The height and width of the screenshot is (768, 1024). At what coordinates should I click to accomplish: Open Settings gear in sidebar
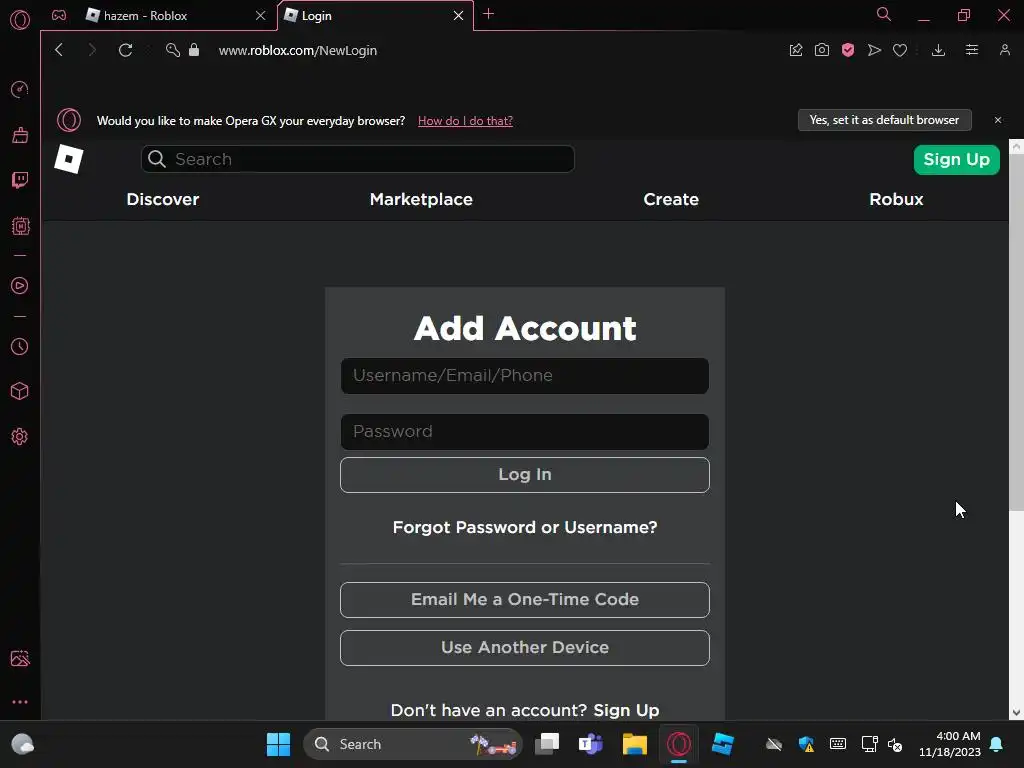[20, 436]
